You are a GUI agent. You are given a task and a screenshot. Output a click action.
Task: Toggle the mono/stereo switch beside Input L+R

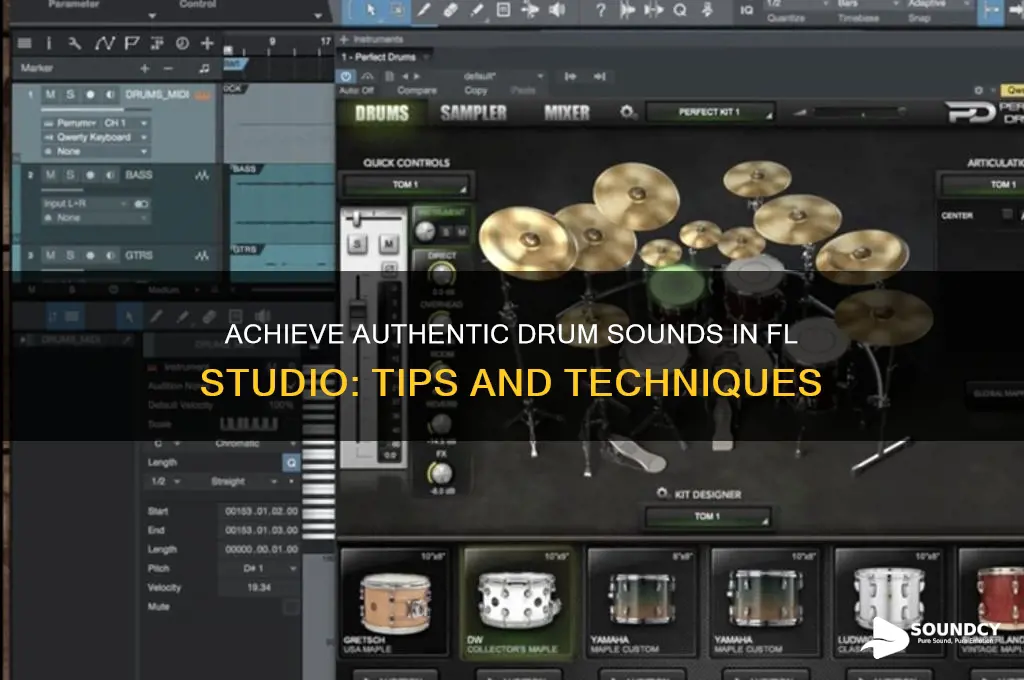point(142,204)
